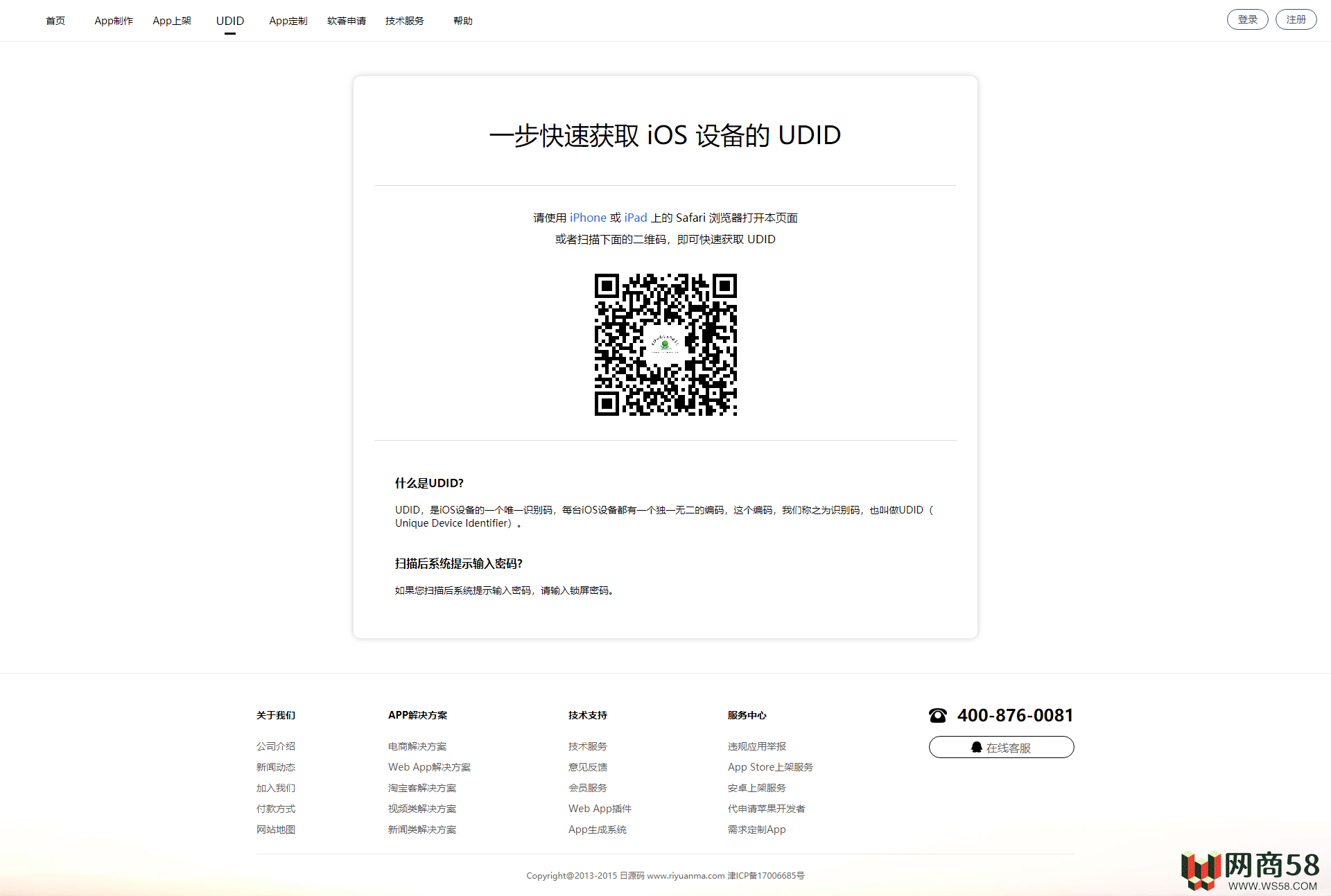
Task: Open Web App解决方案 footer link
Action: 430,767
